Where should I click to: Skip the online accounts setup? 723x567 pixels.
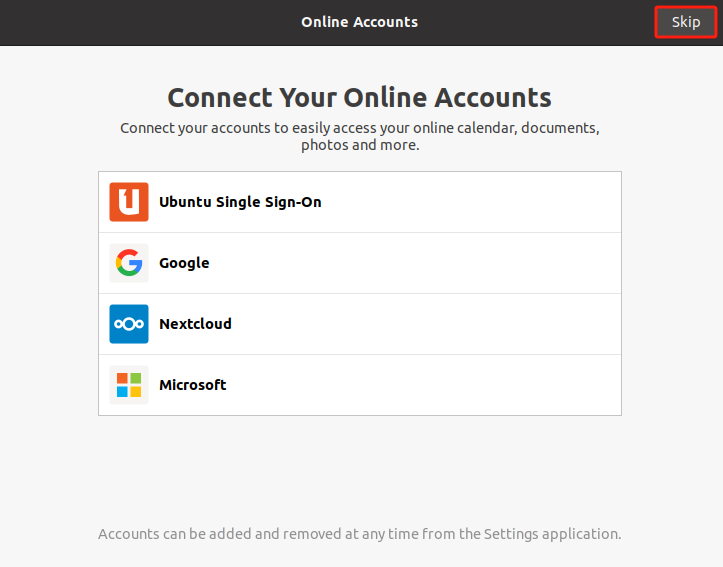point(686,22)
